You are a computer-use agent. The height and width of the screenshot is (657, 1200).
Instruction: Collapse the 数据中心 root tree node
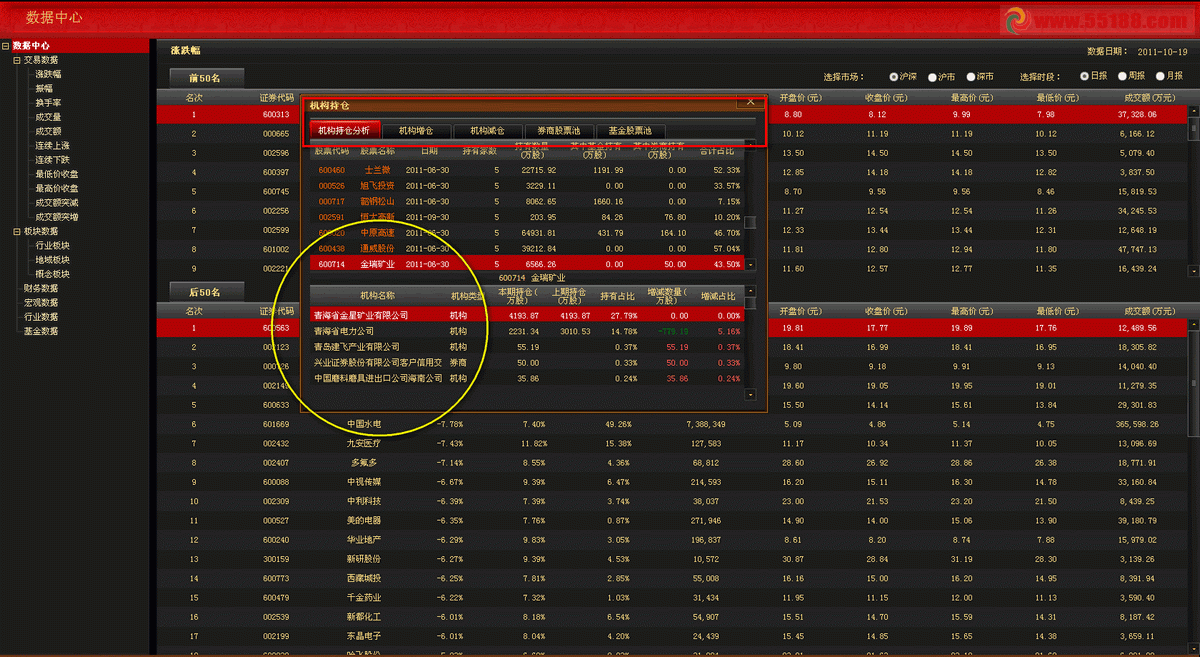coord(5,46)
